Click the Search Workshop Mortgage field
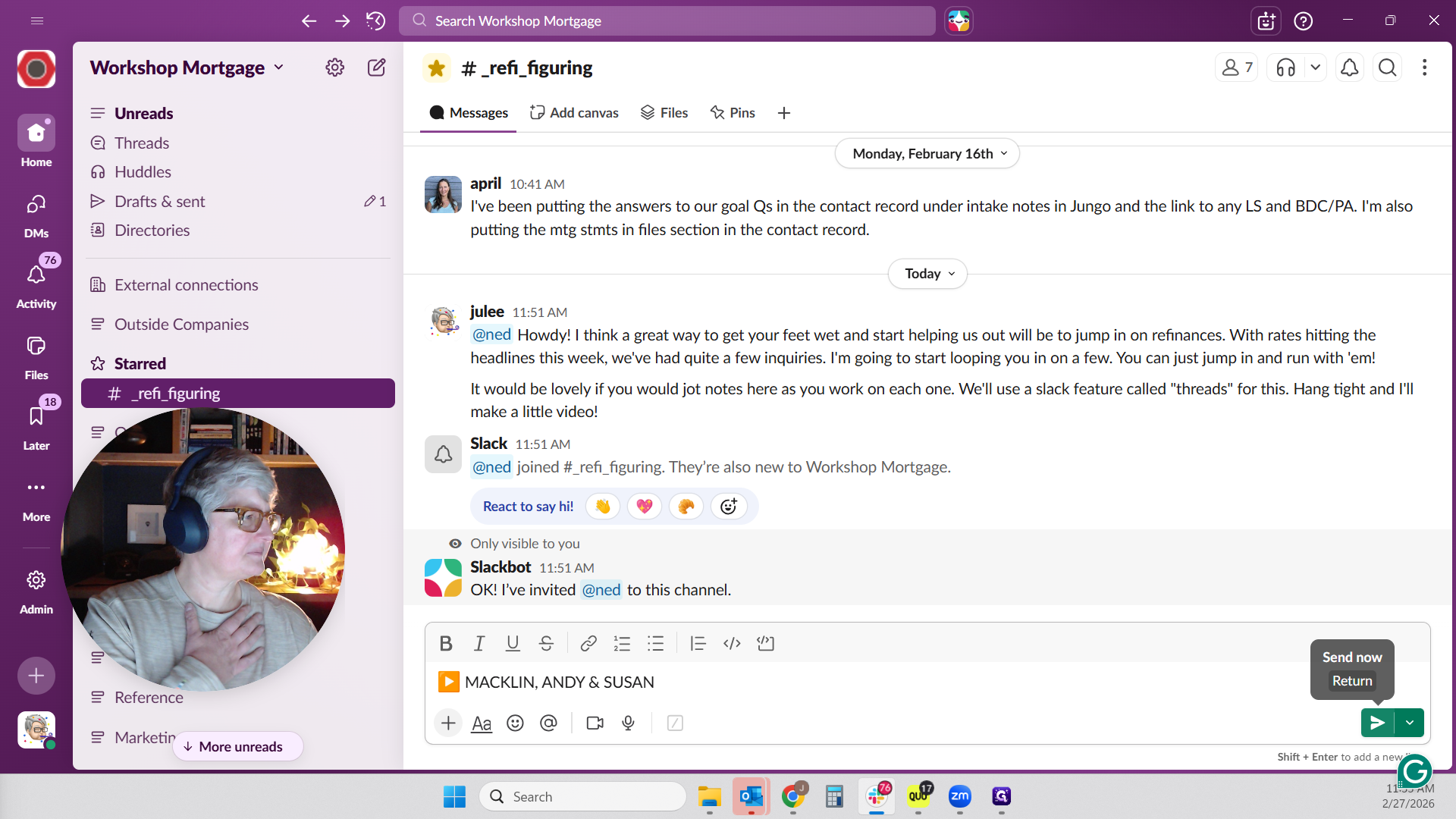 click(x=667, y=20)
